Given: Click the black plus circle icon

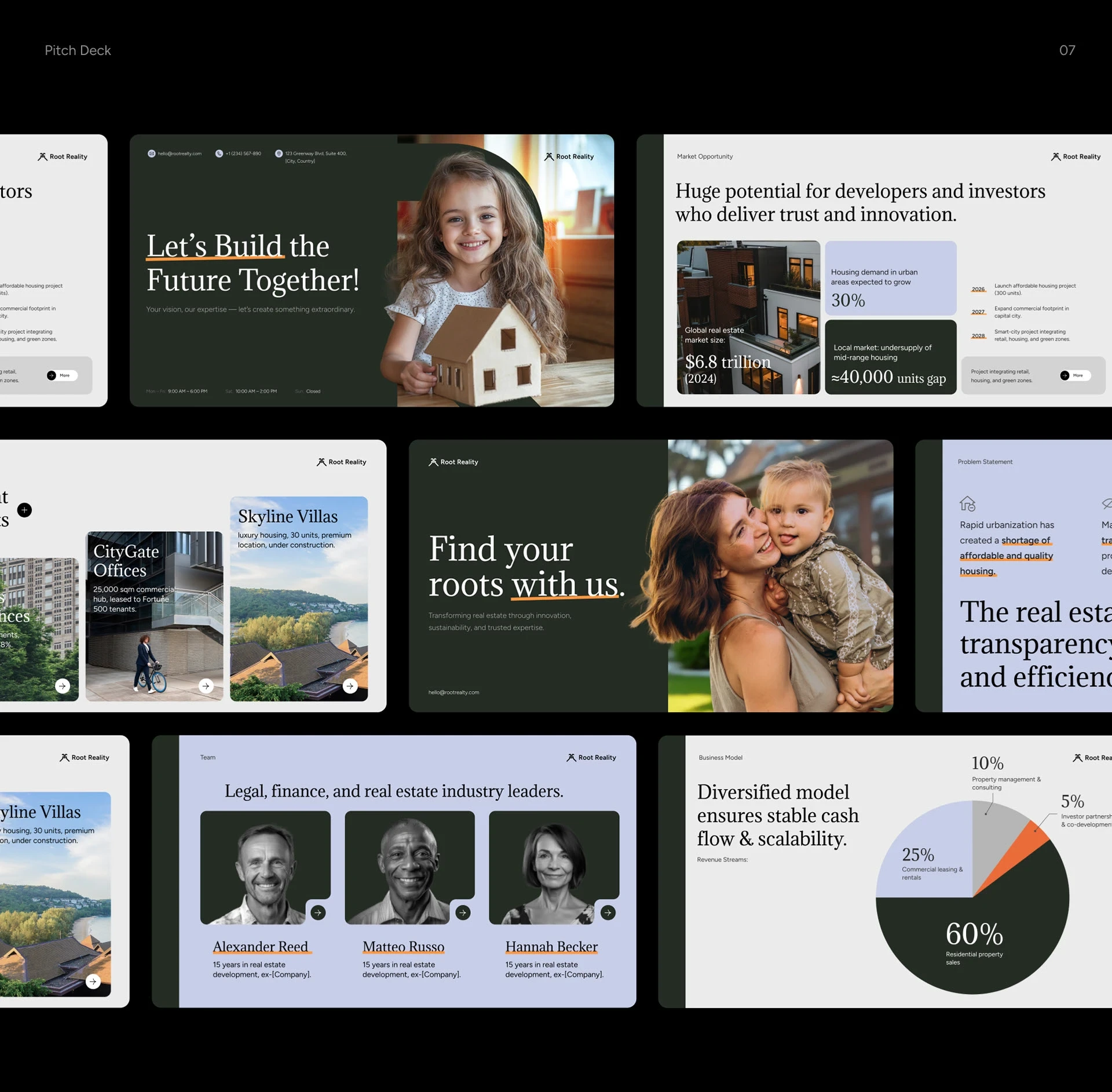Looking at the screenshot, I should (24, 510).
